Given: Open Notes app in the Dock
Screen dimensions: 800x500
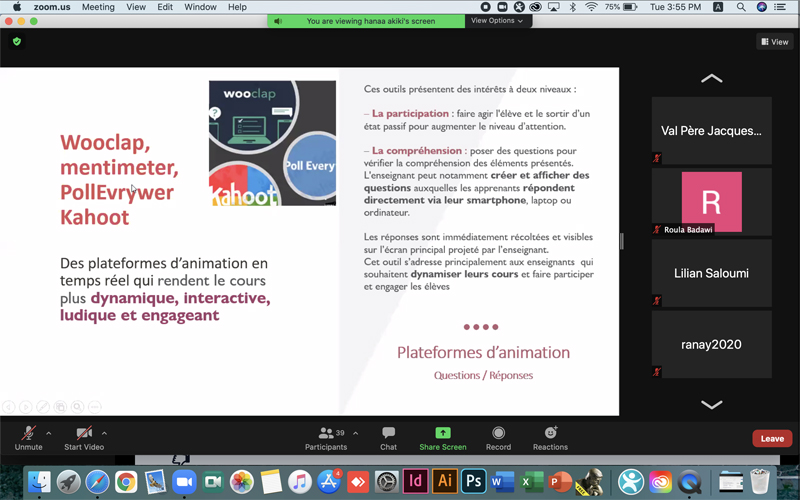Looking at the screenshot, I should tap(271, 481).
